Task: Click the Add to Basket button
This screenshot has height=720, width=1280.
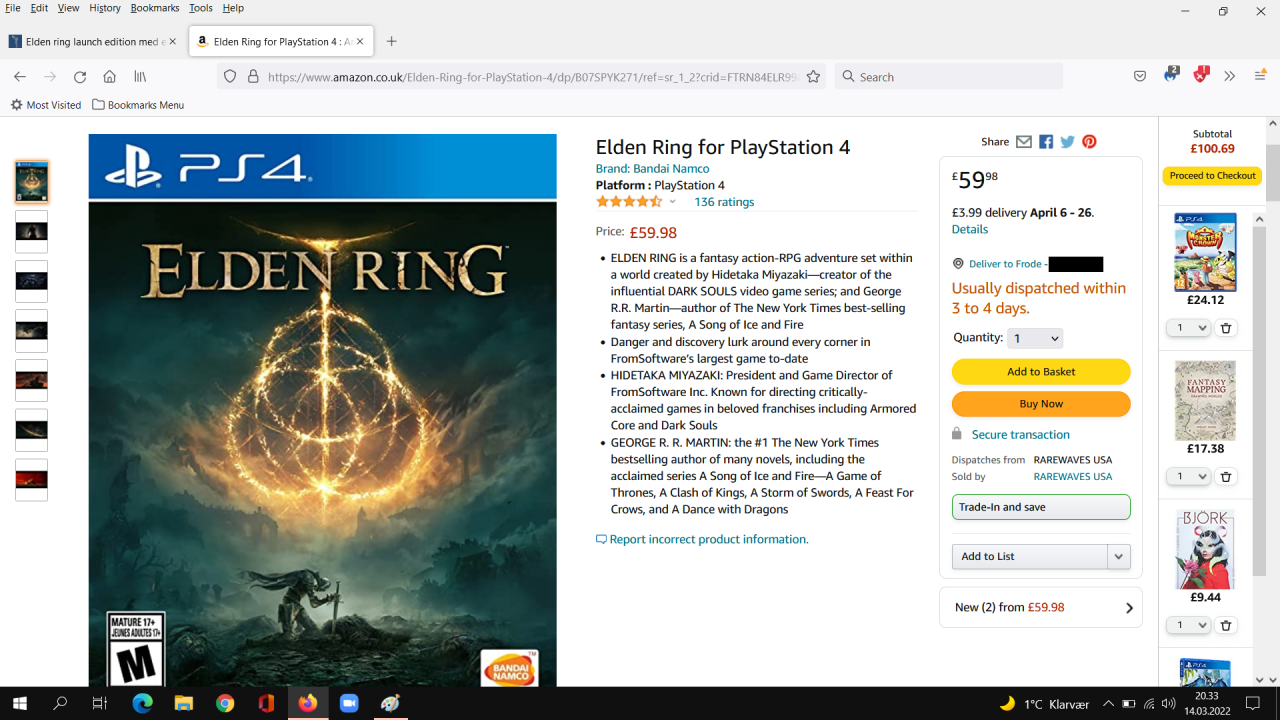Action: (1041, 372)
